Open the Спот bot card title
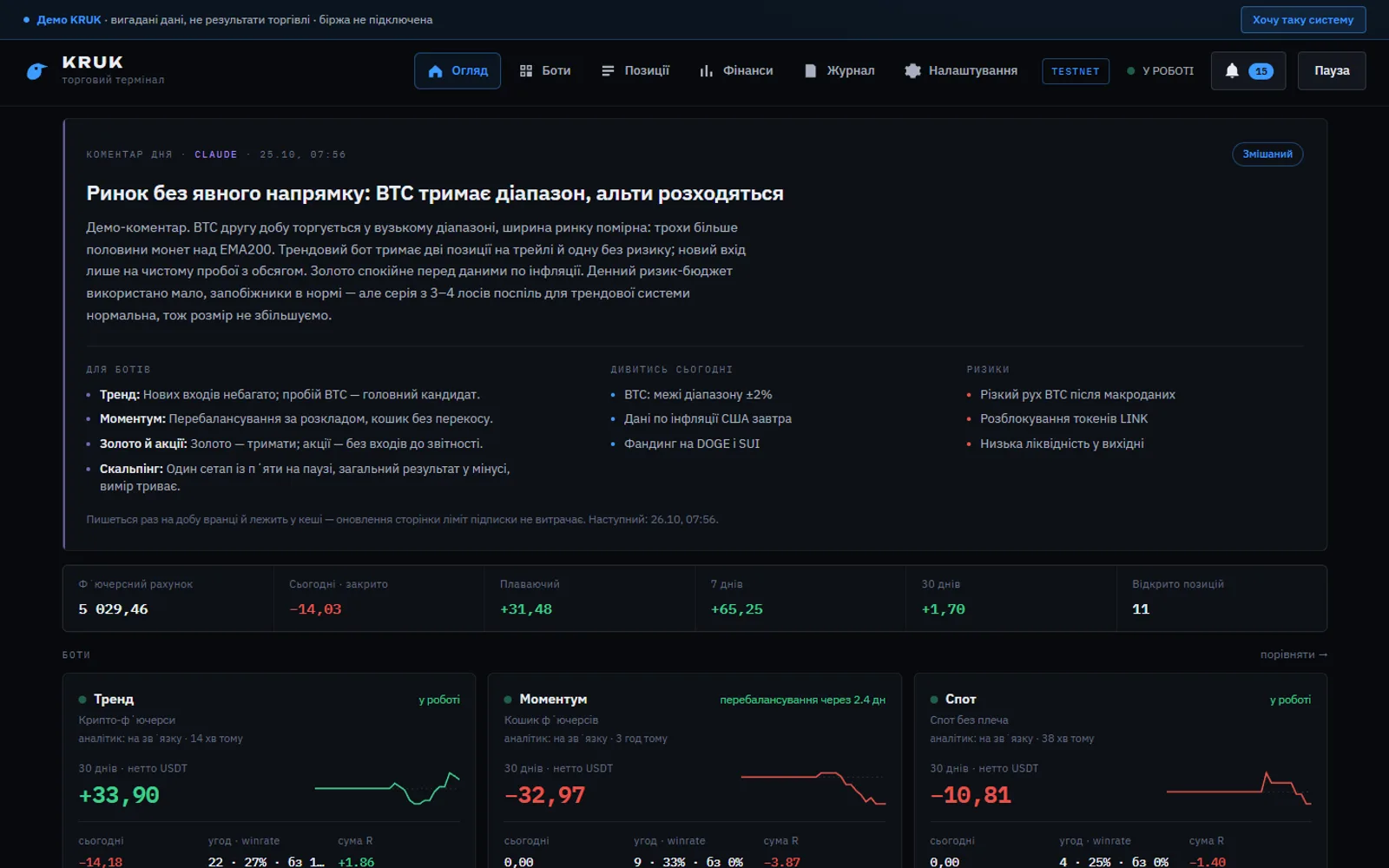Image resolution: width=1389 pixels, height=868 pixels. (x=960, y=700)
